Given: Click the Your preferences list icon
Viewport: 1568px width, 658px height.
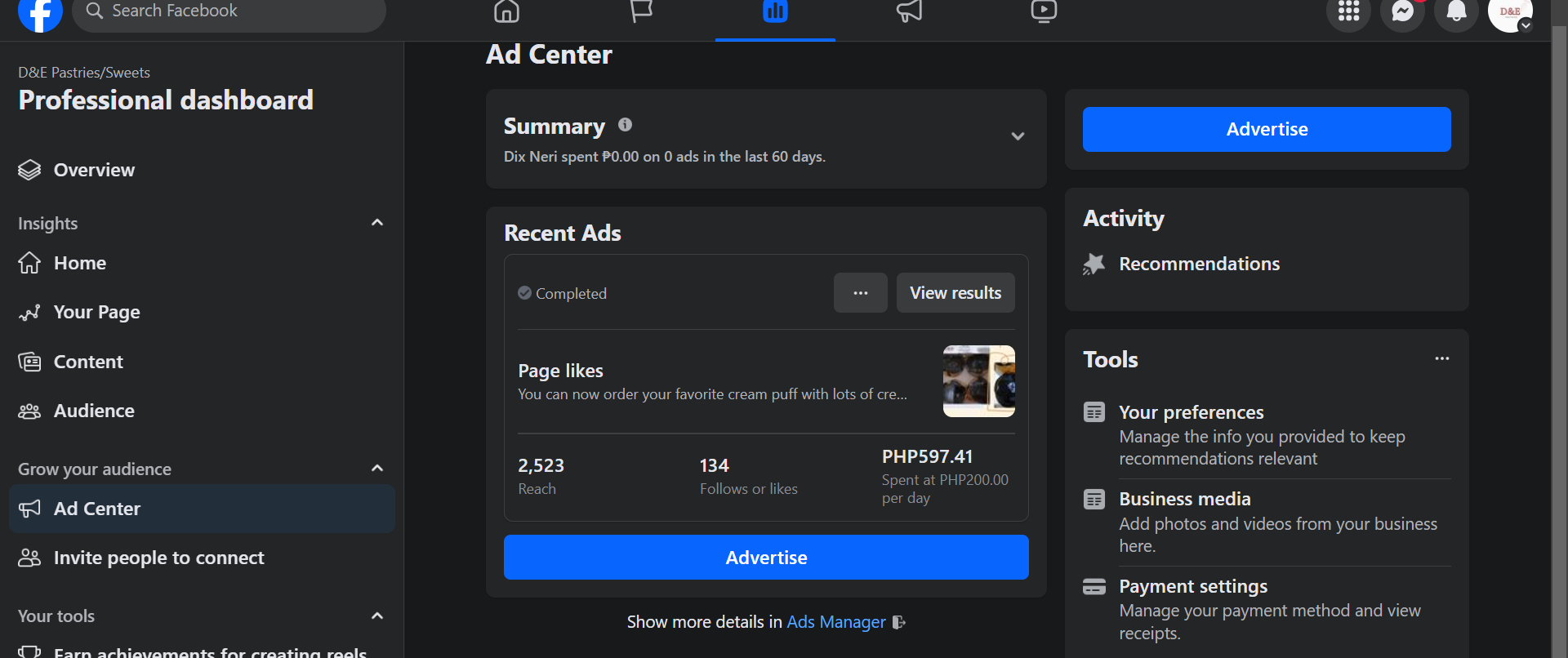Looking at the screenshot, I should [1094, 412].
